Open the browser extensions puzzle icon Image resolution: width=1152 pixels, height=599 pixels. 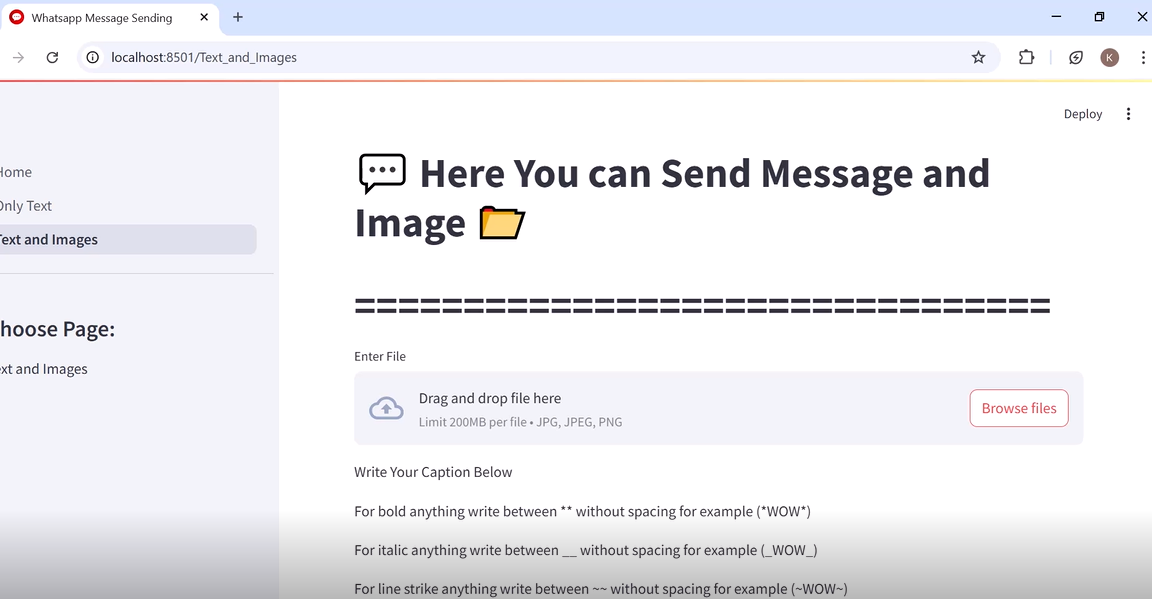pos(1026,57)
